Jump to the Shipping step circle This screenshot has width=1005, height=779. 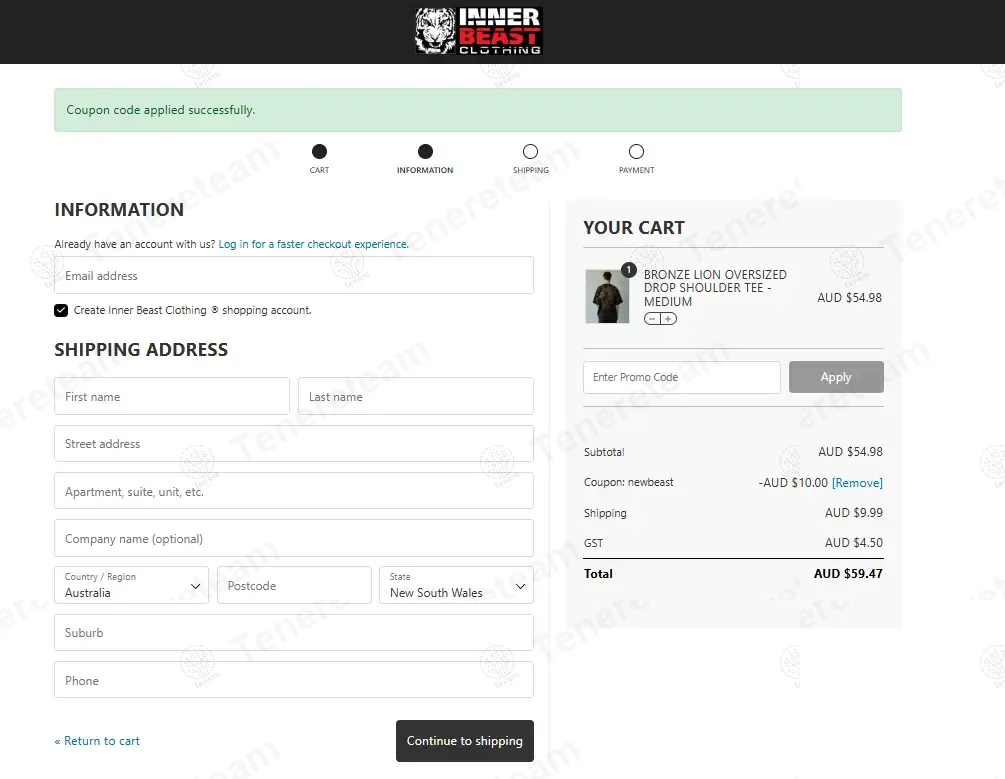click(x=530, y=151)
